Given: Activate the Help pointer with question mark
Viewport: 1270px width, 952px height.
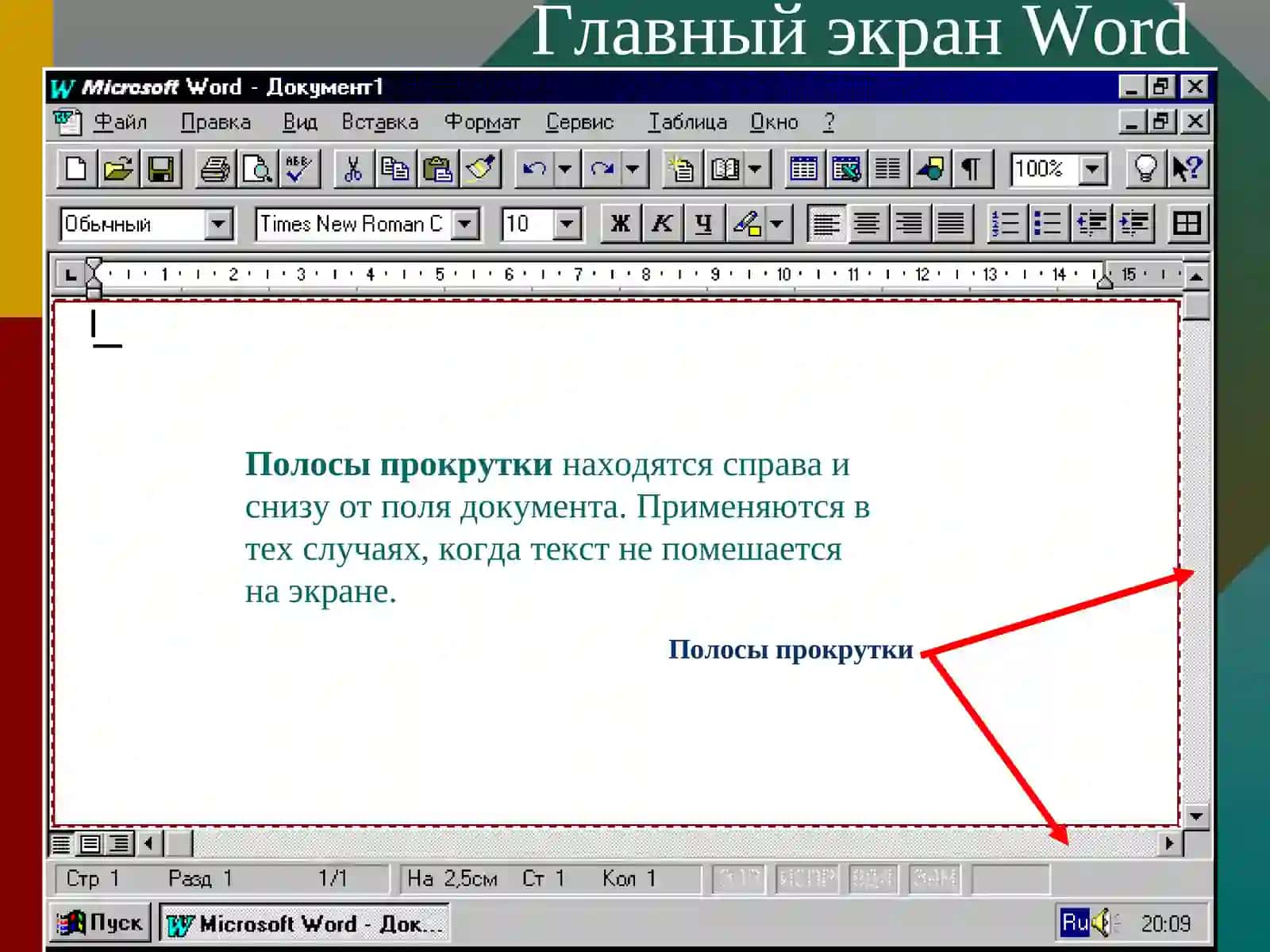Looking at the screenshot, I should coord(1187,169).
